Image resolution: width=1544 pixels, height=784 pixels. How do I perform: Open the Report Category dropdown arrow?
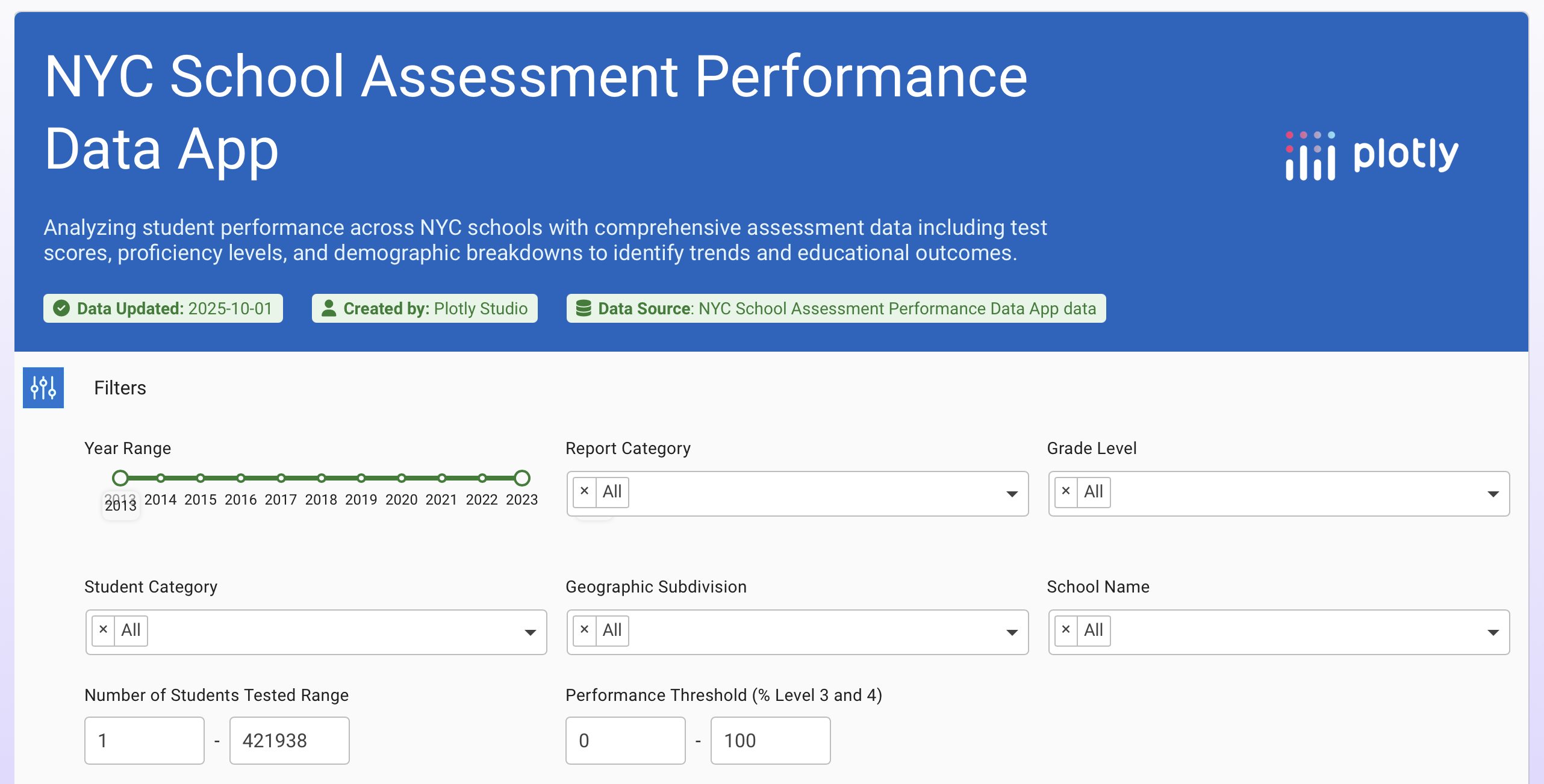(1012, 494)
